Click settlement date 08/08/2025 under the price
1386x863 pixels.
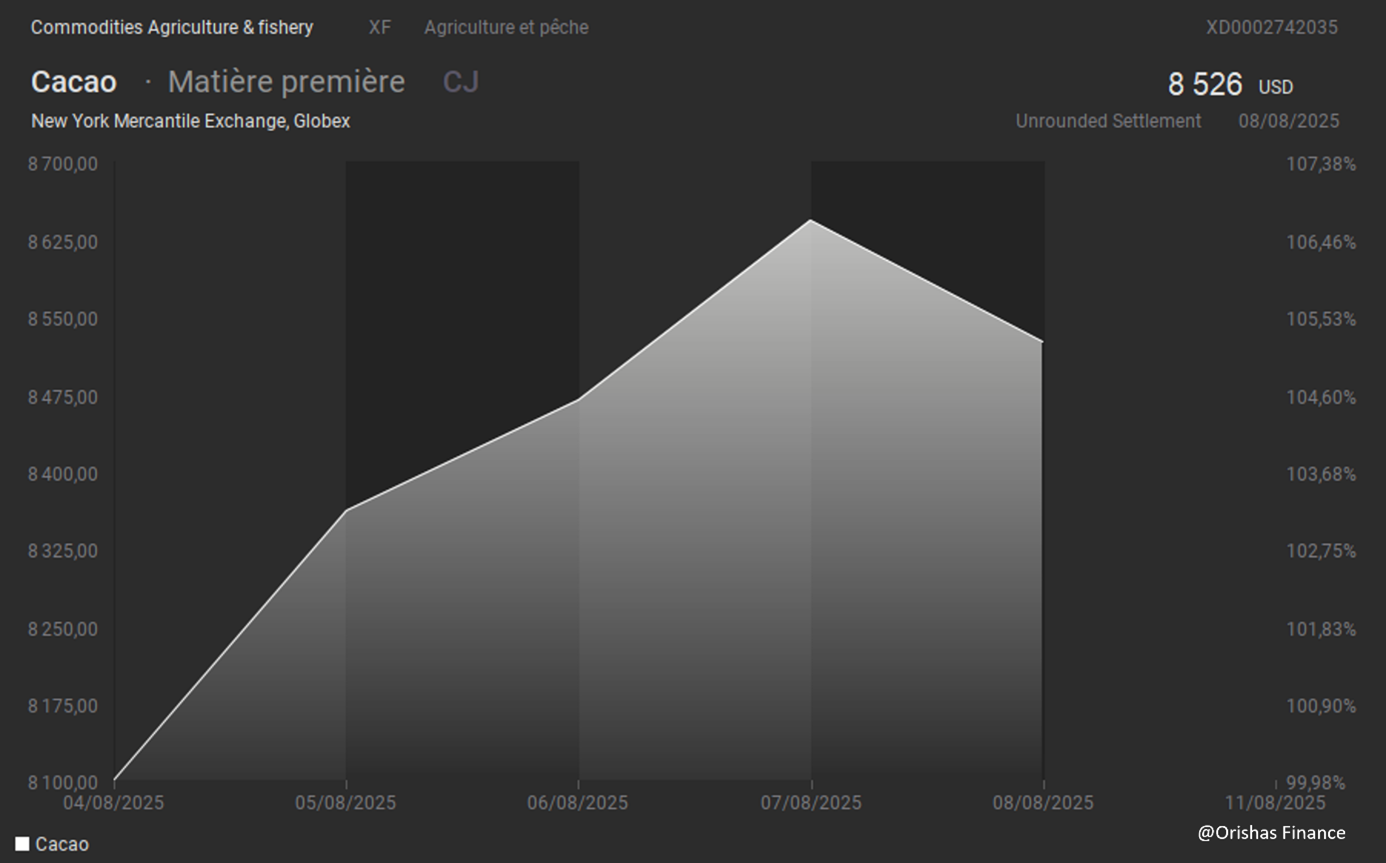pos(1289,121)
